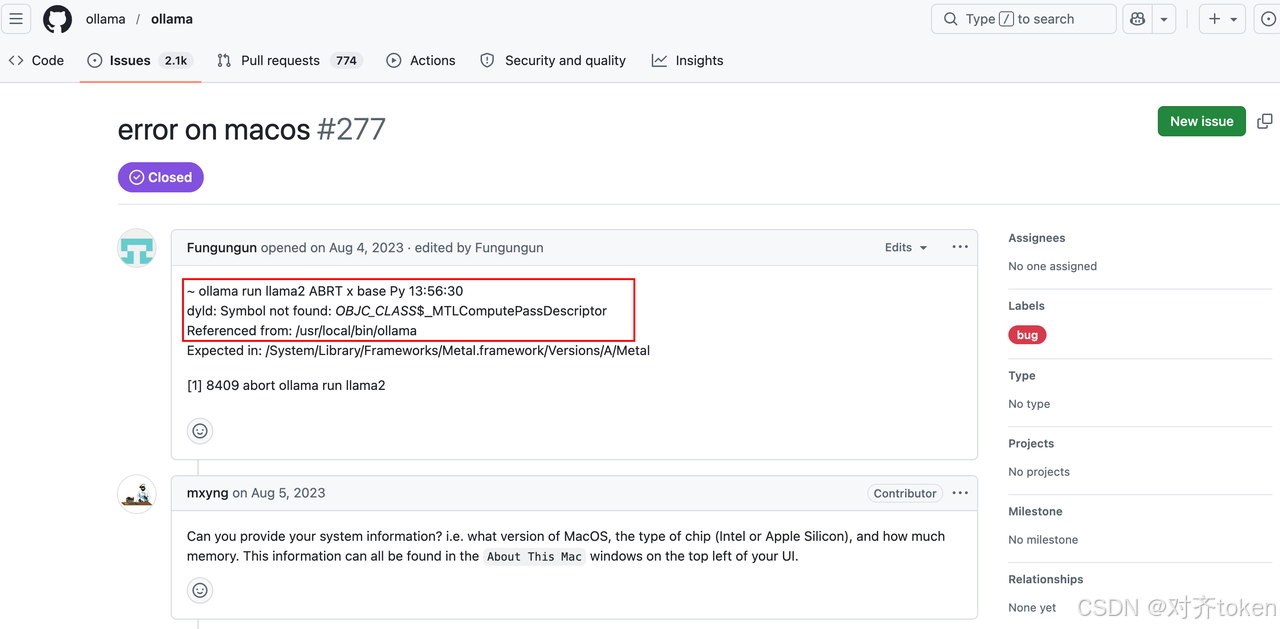This screenshot has height=629, width=1280.
Task: Click the Relationships heading
Action: (1046, 579)
